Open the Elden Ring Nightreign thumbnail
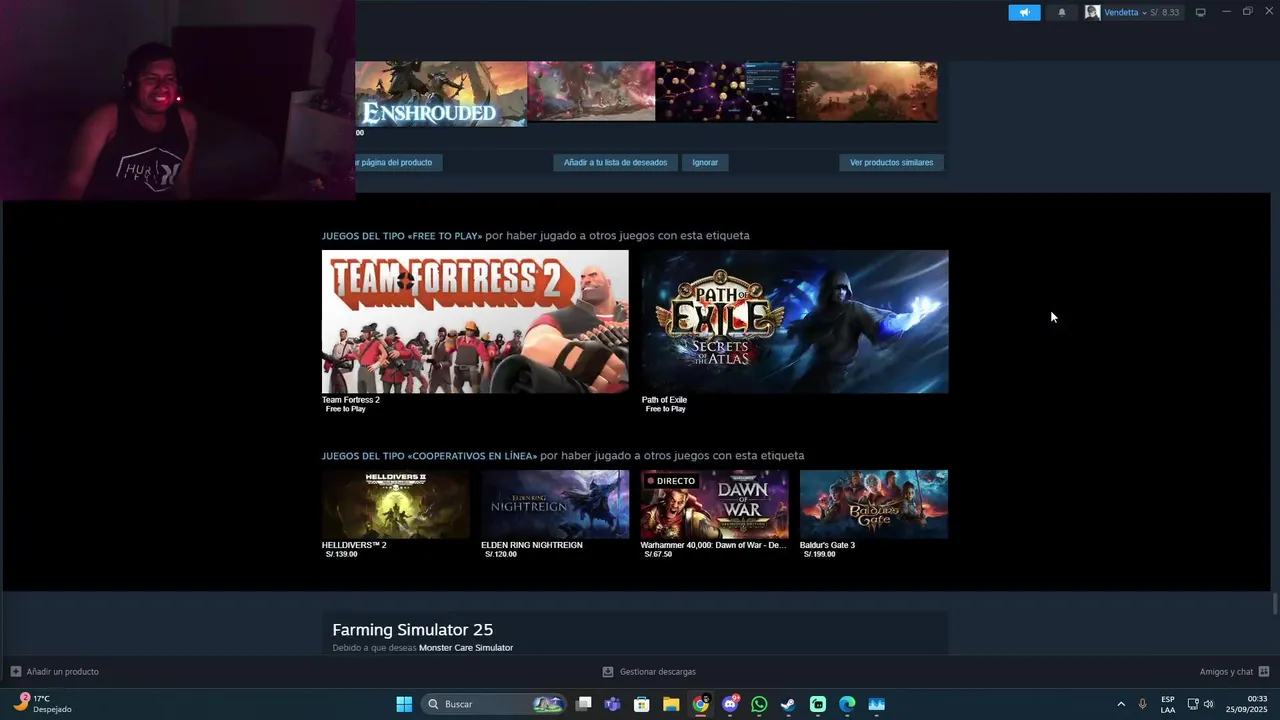 (555, 504)
